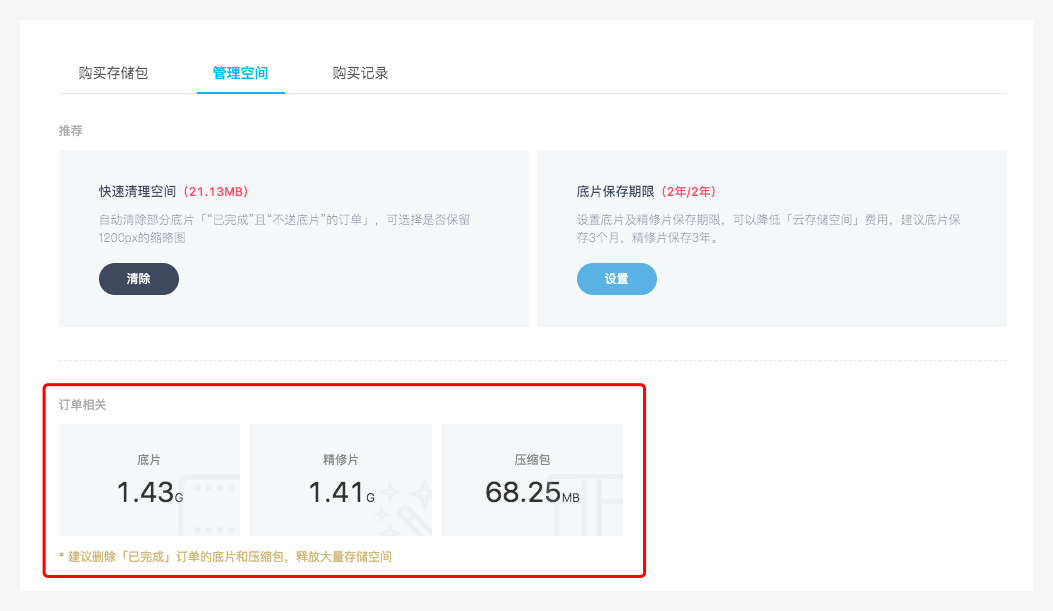Open the 压缩包 68.25MB storage card
The width and height of the screenshot is (1053, 611).
pyautogui.click(x=532, y=480)
